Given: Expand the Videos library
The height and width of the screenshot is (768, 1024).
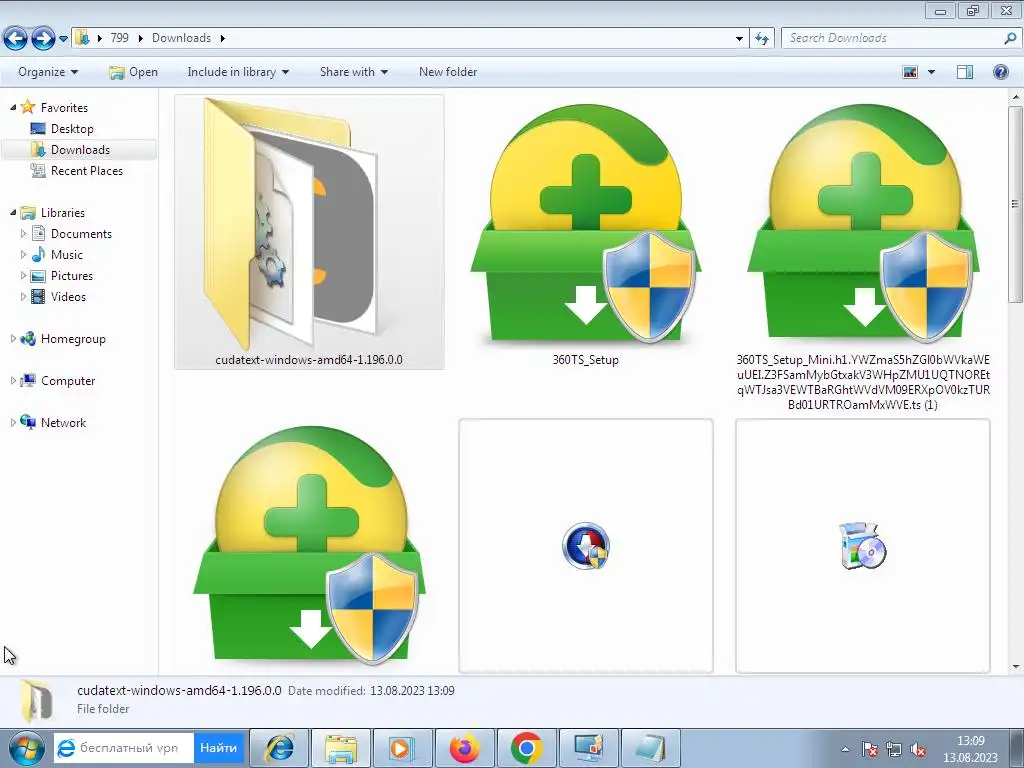Looking at the screenshot, I should pyautogui.click(x=24, y=296).
